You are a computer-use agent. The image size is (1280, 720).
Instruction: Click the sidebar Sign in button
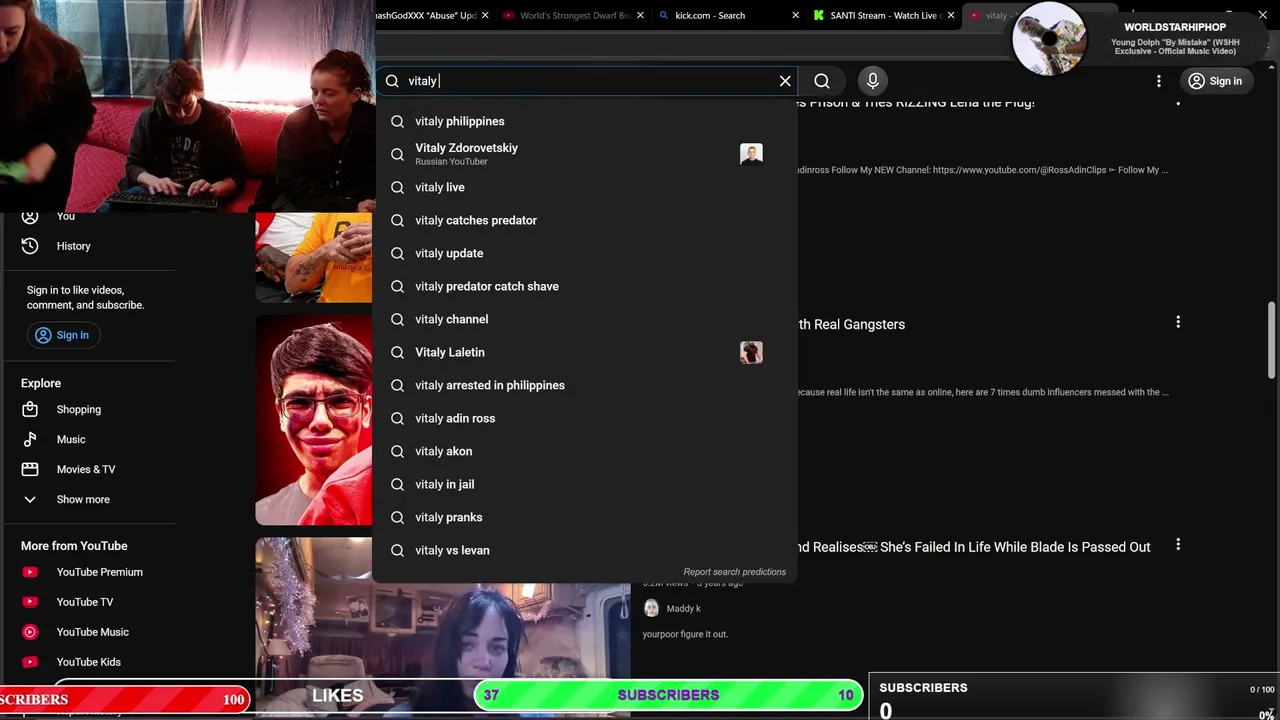(63, 335)
